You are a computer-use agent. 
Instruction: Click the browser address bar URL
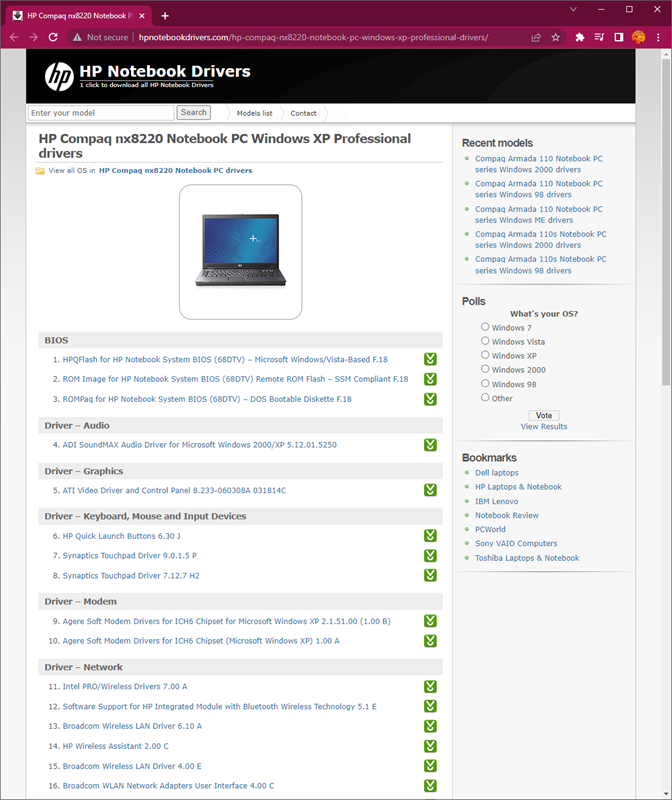313,37
